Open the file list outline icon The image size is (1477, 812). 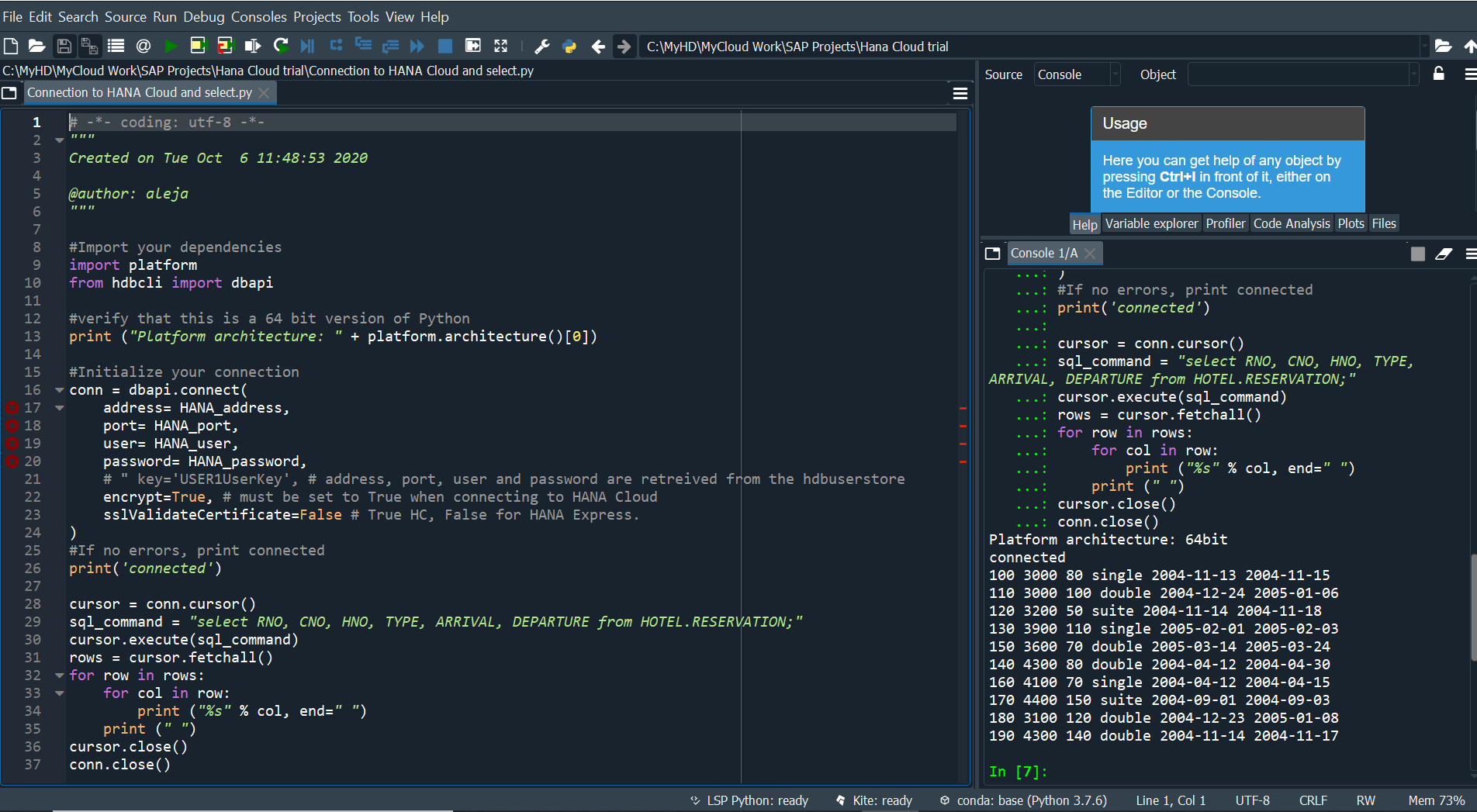coord(116,47)
